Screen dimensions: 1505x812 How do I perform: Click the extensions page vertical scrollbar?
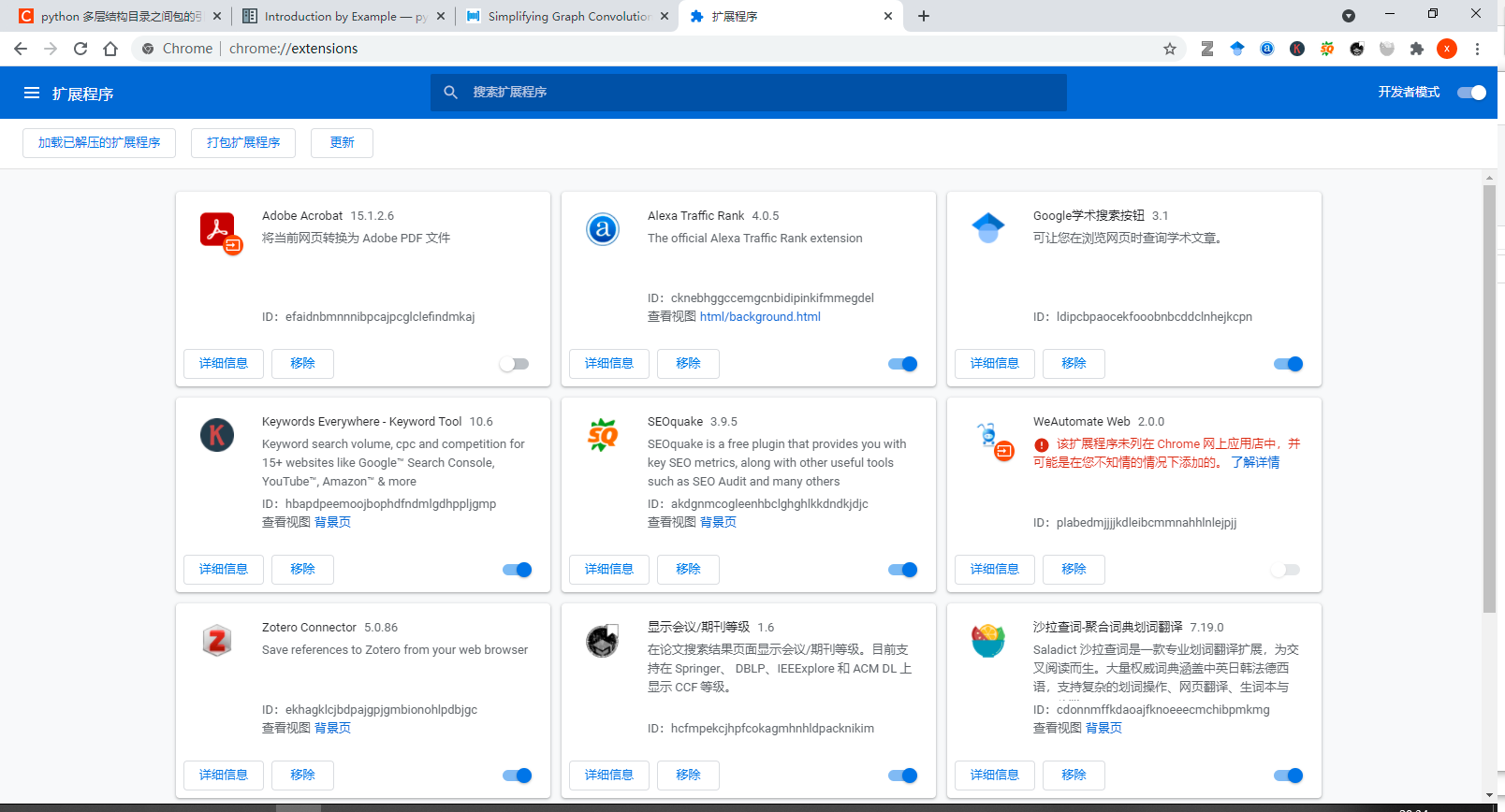(1489, 399)
